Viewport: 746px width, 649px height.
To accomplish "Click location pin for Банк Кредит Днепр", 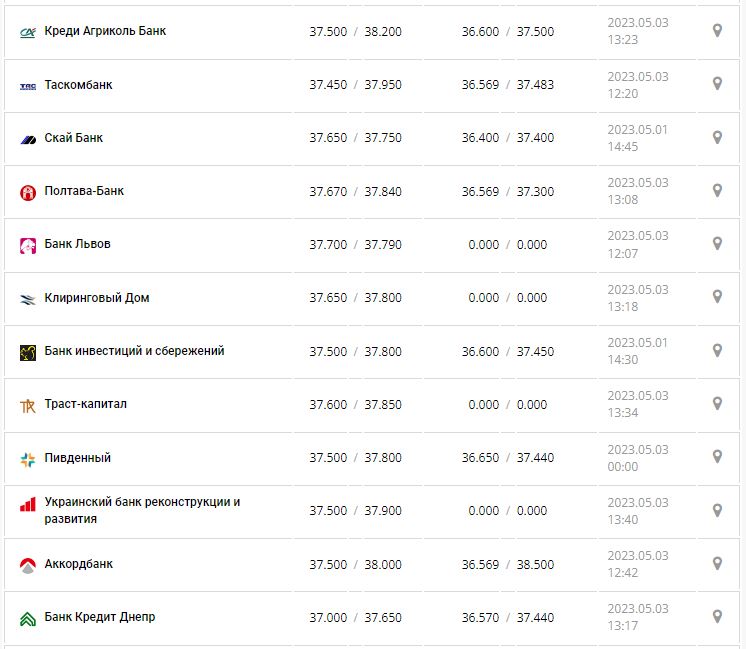I will click(717, 616).
